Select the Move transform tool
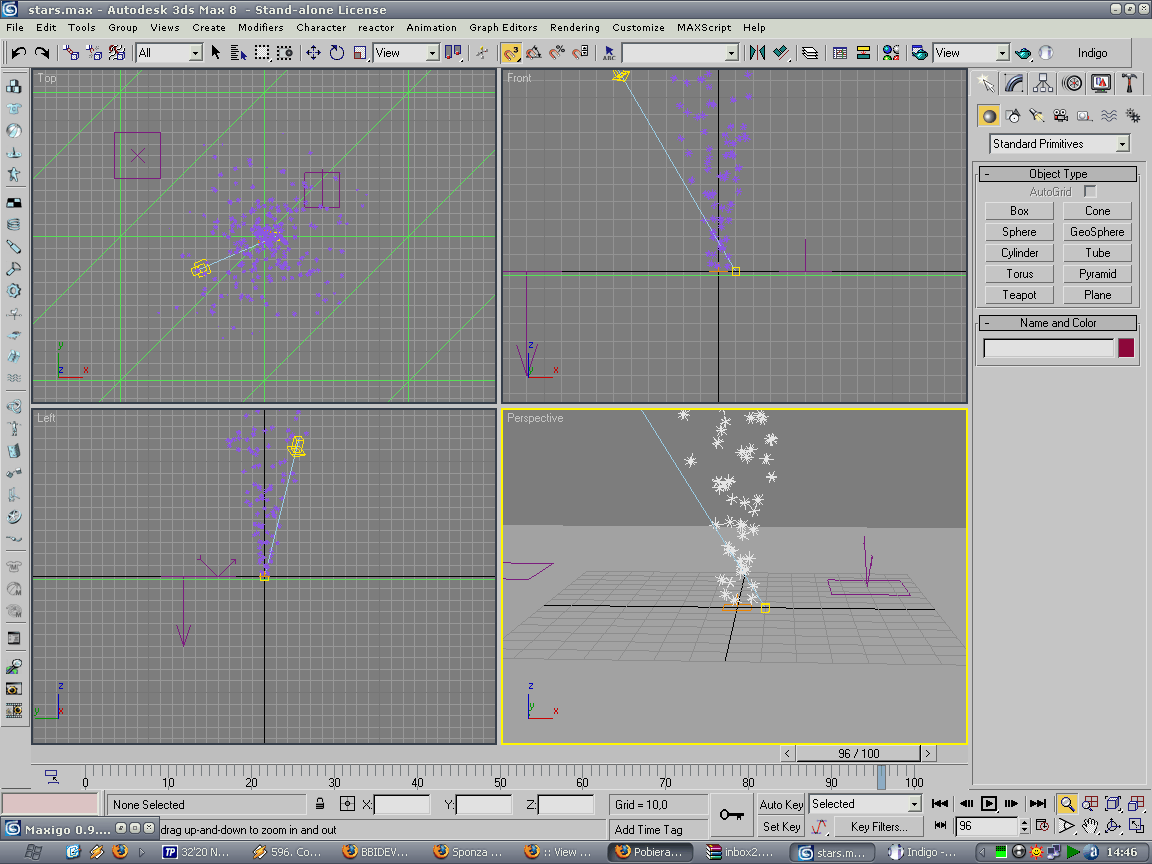This screenshot has width=1152, height=864. click(x=313, y=53)
